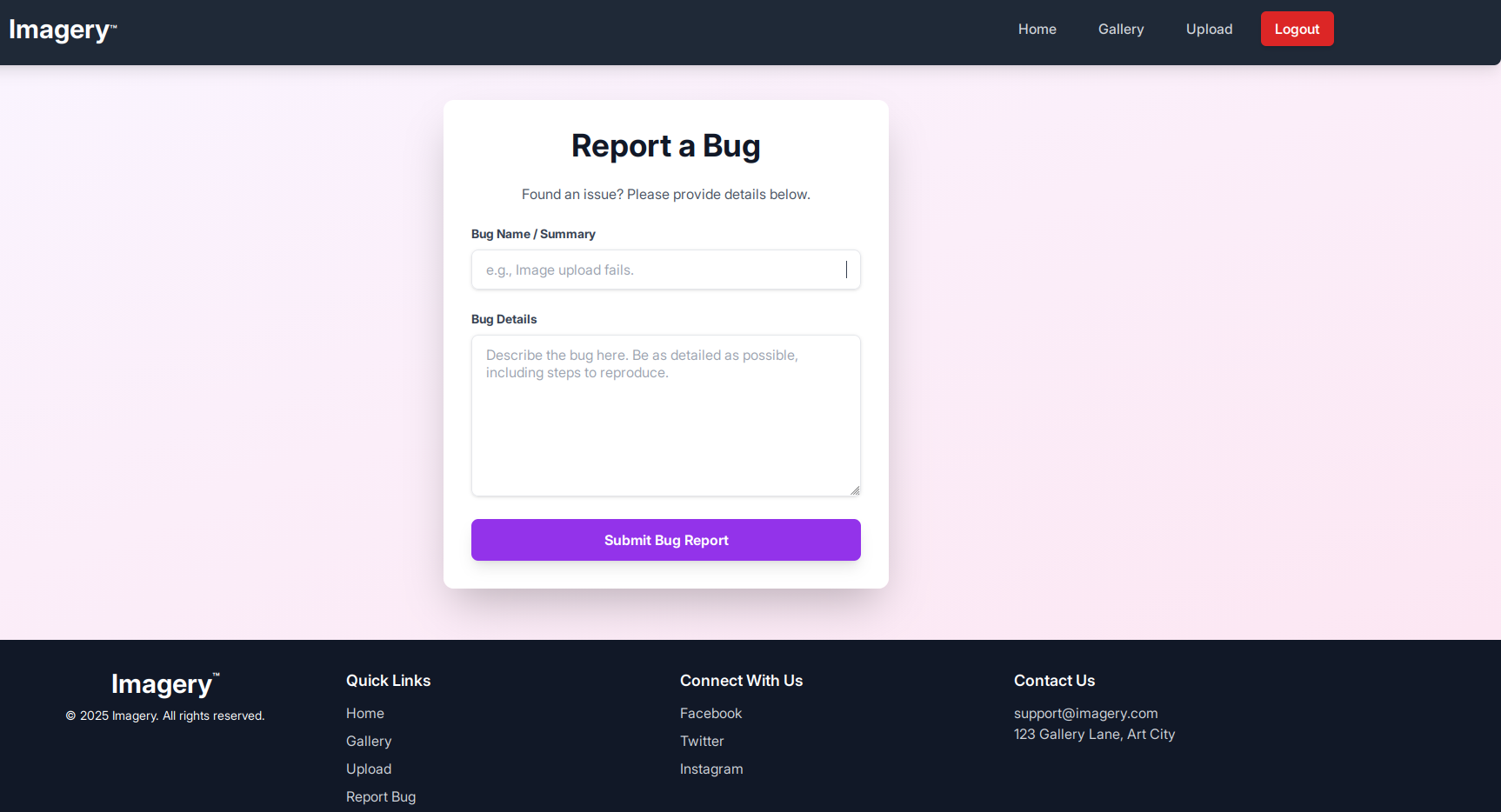1501x812 pixels.
Task: Click the Imagery logo in the footer
Action: (x=164, y=685)
